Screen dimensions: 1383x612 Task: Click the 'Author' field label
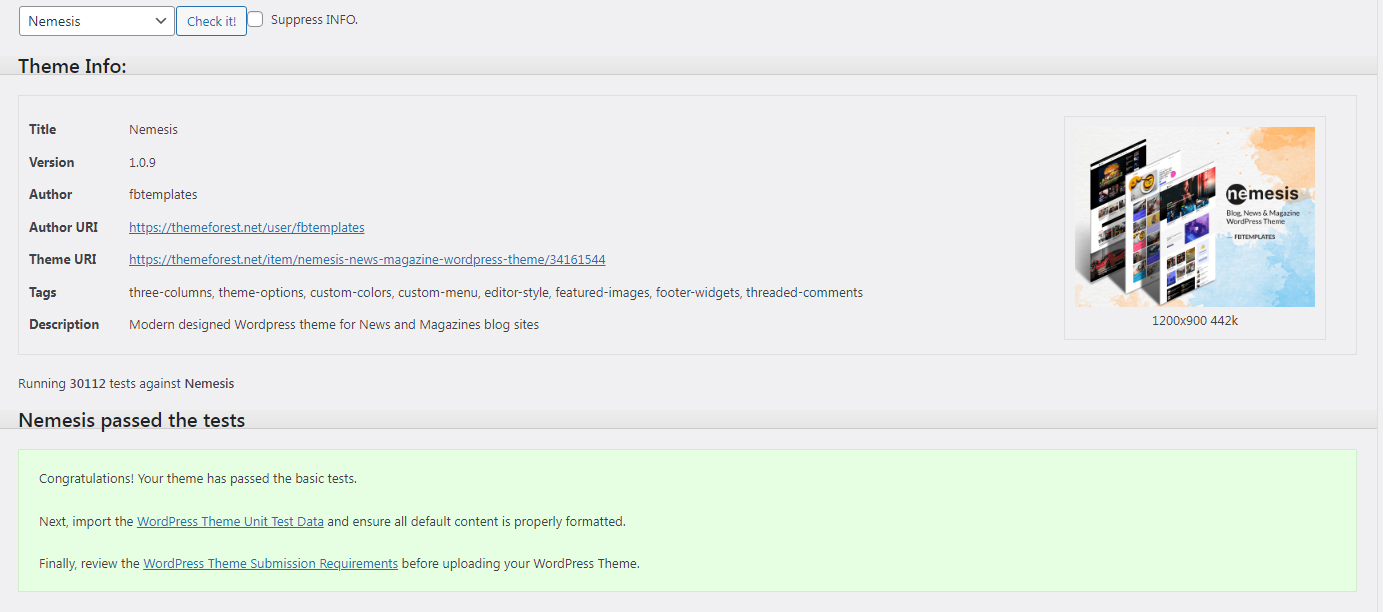pos(51,195)
